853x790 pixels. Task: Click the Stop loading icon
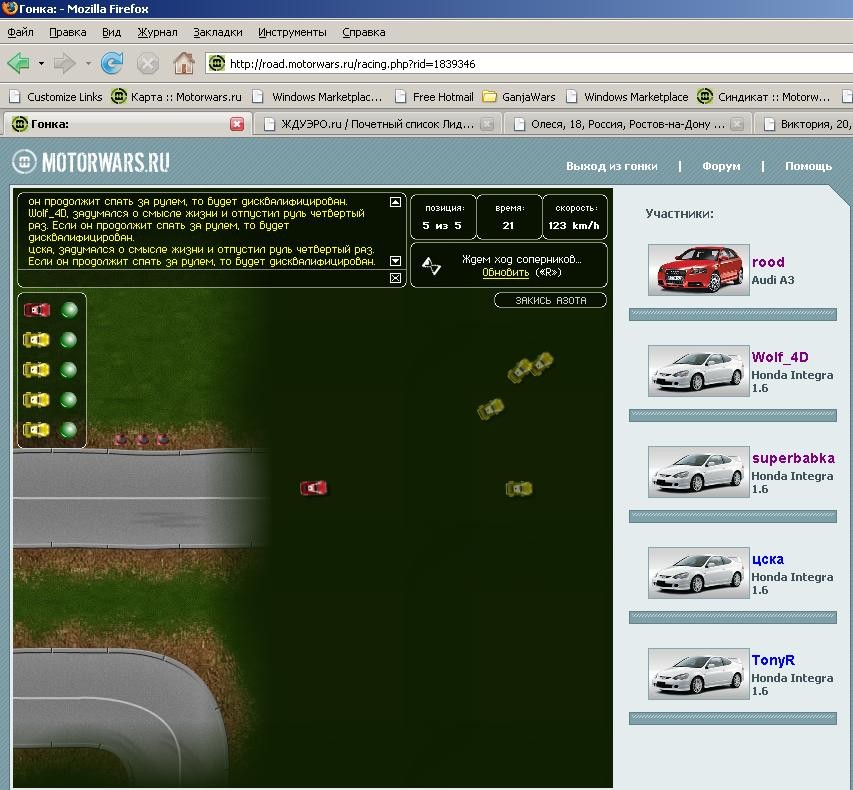[148, 64]
